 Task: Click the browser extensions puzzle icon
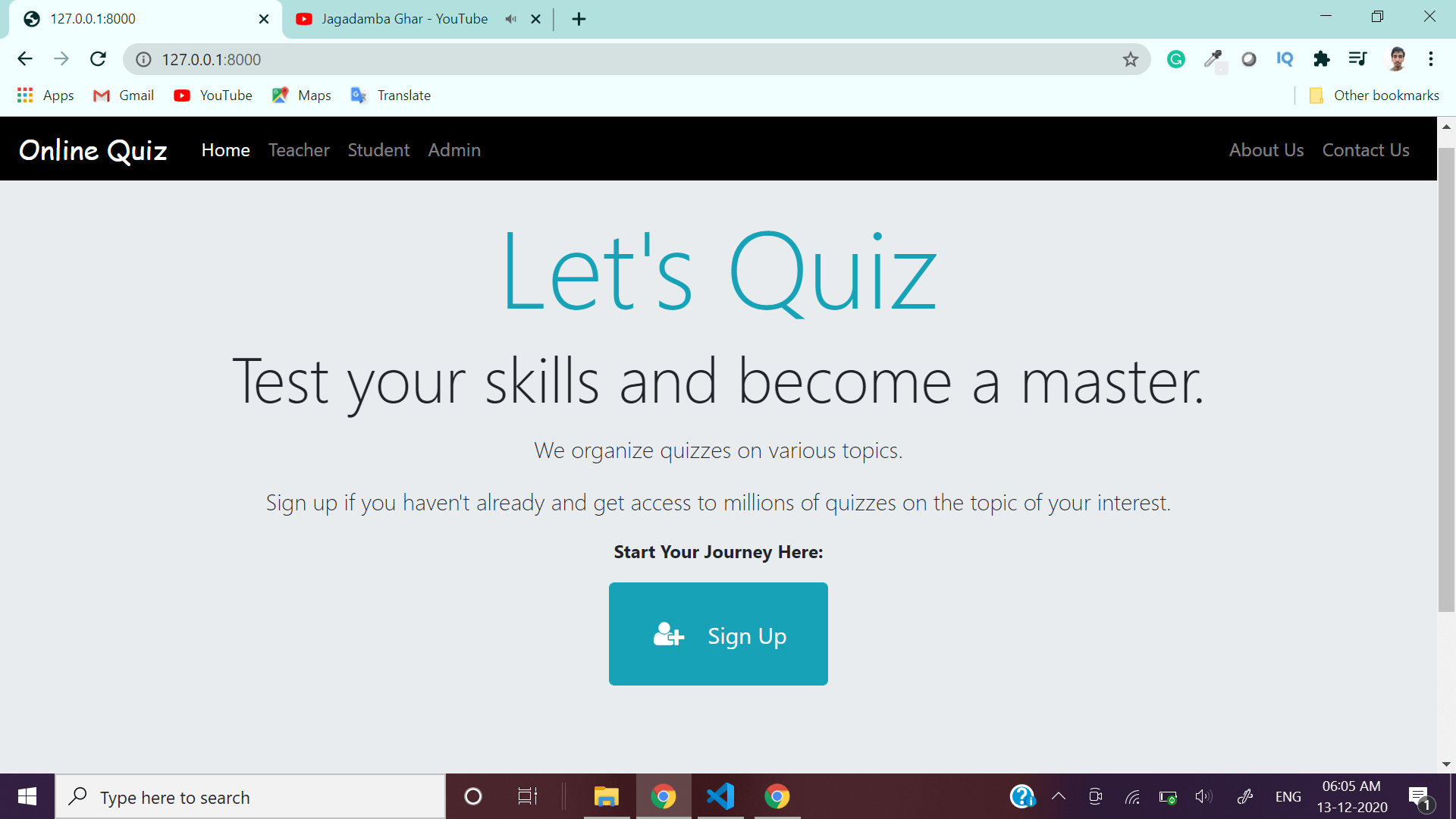click(x=1322, y=60)
